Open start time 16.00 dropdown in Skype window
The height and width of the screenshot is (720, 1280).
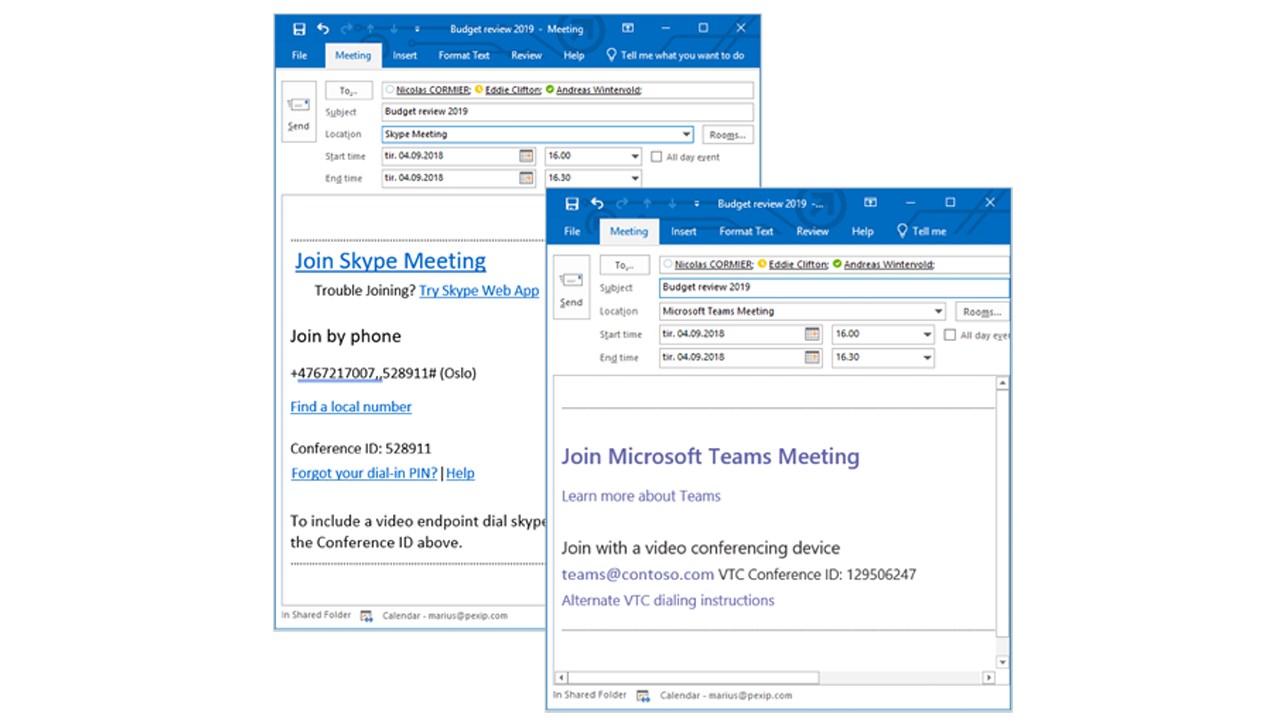click(x=635, y=157)
